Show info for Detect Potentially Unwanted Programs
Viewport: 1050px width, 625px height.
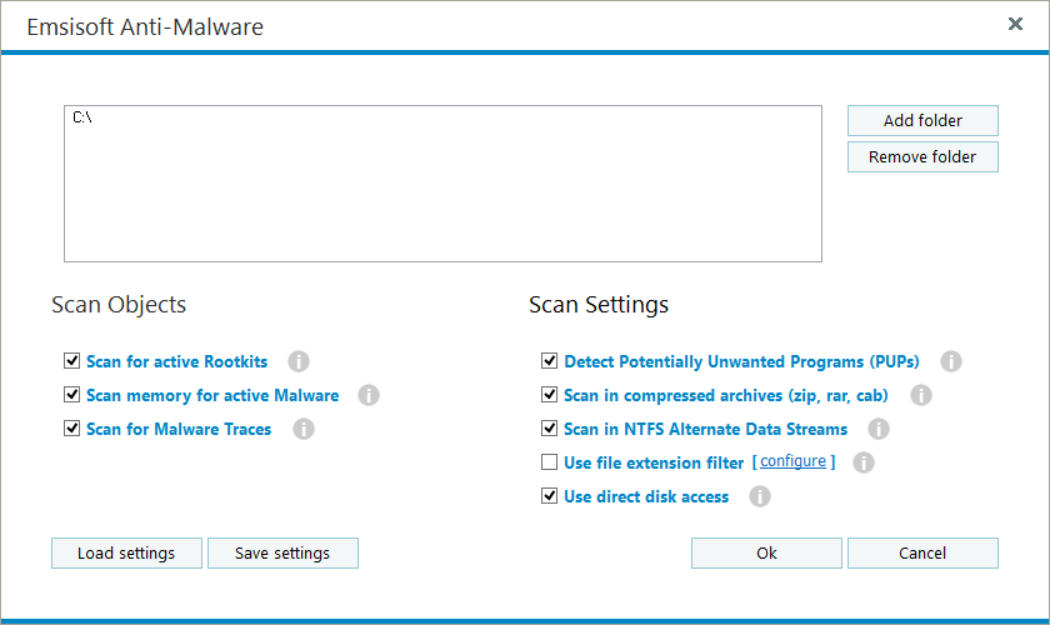(951, 362)
